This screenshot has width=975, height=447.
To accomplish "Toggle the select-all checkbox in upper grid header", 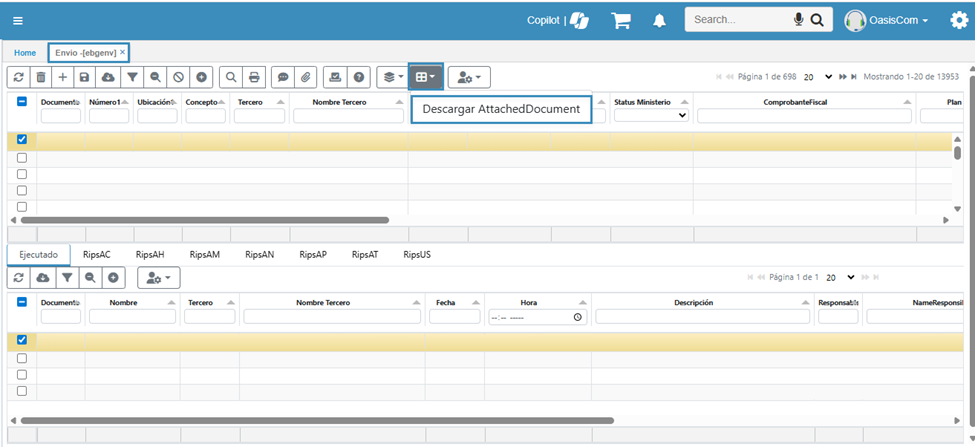I will [22, 102].
